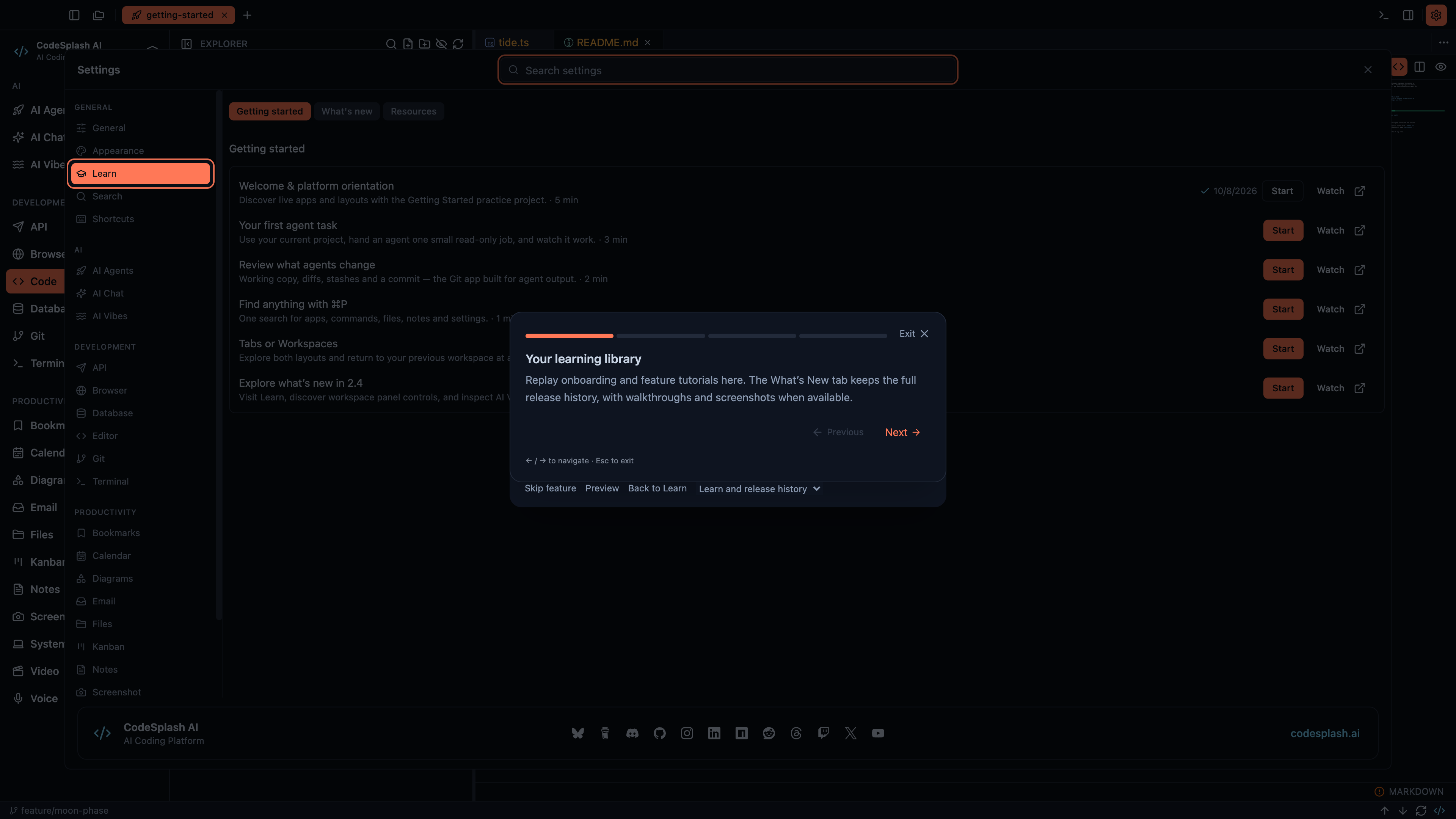Open the GitHub icon in footer
The image size is (1456, 819).
659,733
